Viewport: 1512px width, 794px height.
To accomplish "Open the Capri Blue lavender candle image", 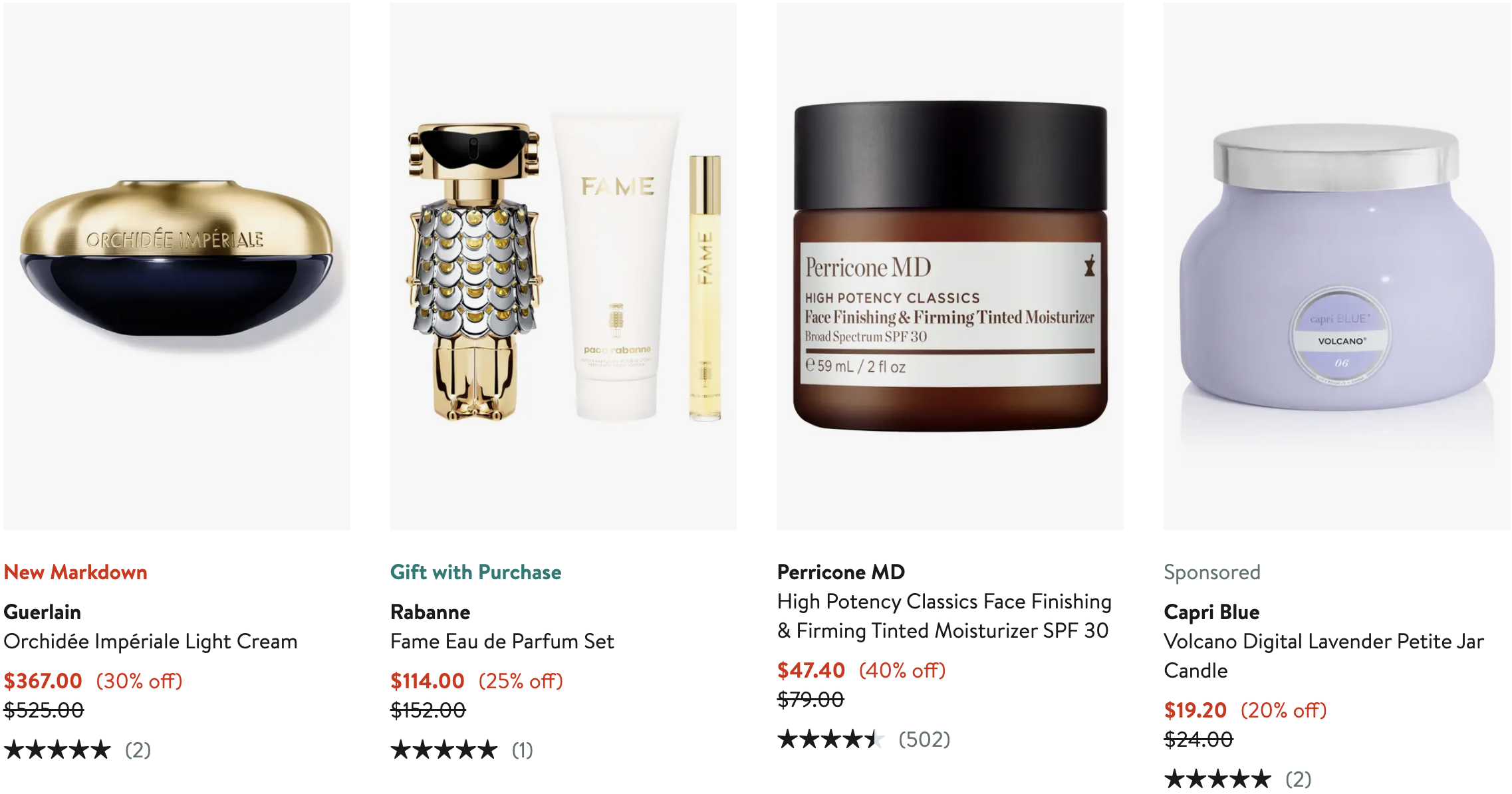I will click(1336, 266).
